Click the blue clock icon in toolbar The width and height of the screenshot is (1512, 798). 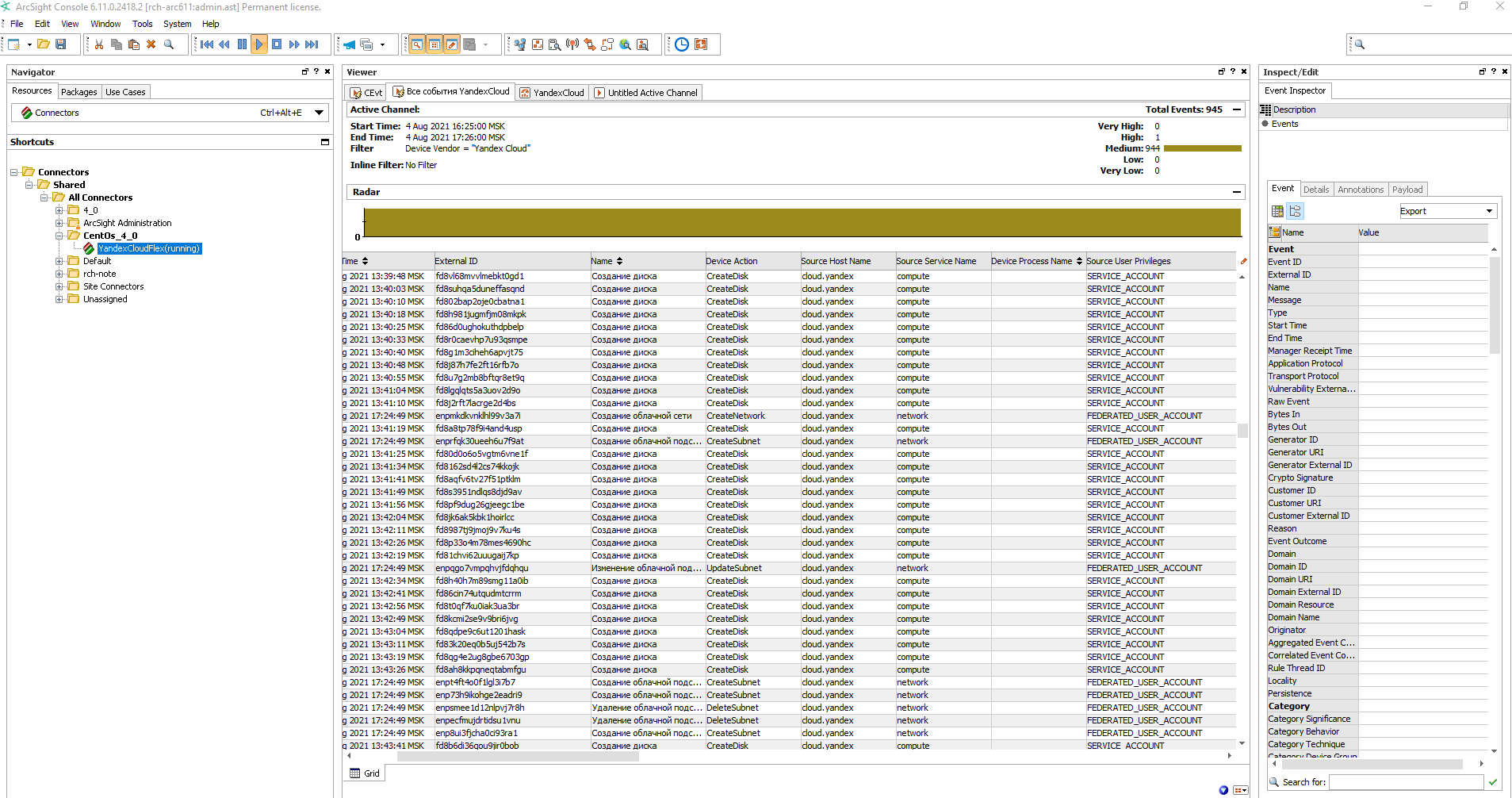pyautogui.click(x=682, y=44)
